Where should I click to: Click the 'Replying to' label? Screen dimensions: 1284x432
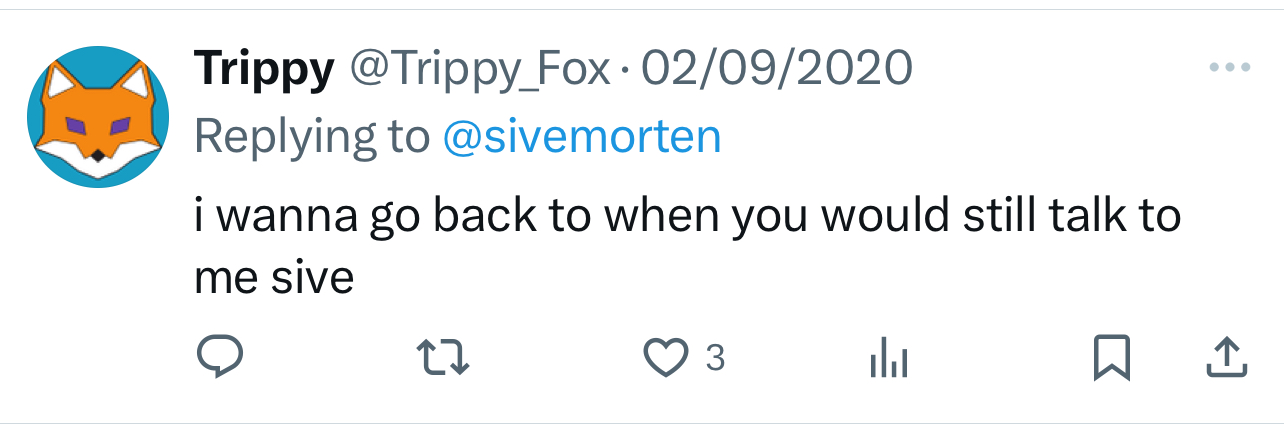[311, 137]
